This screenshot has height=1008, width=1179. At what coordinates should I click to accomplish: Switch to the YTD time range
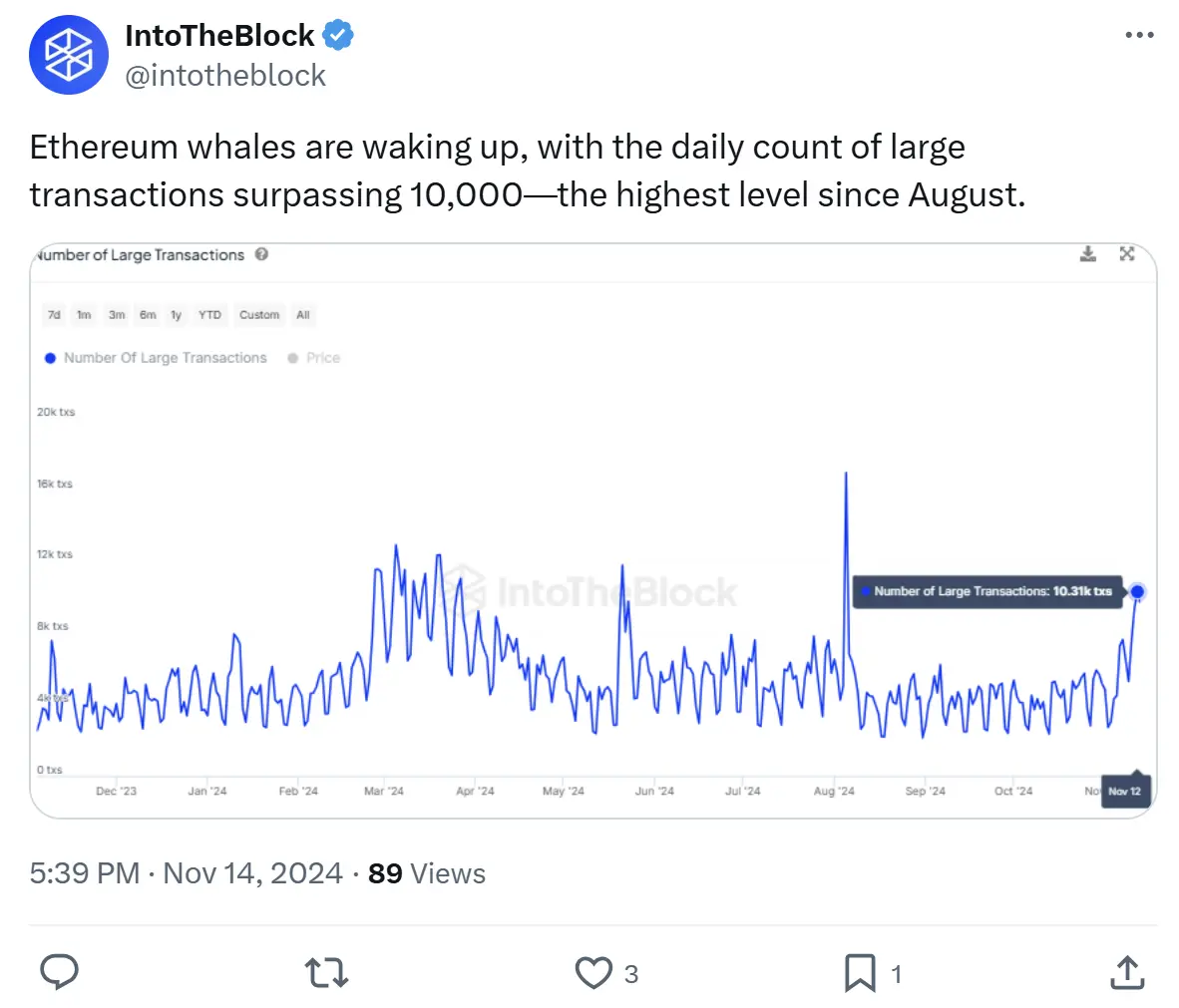[x=208, y=314]
